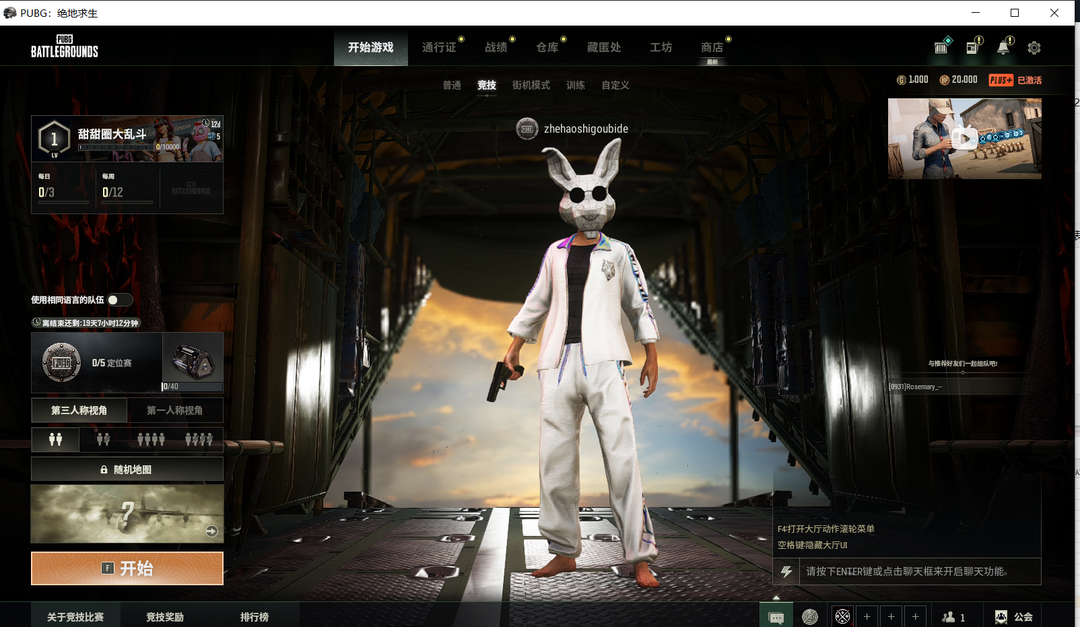Click the chat input field
Viewport: 1080px width, 627px height.
pyautogui.click(x=907, y=572)
